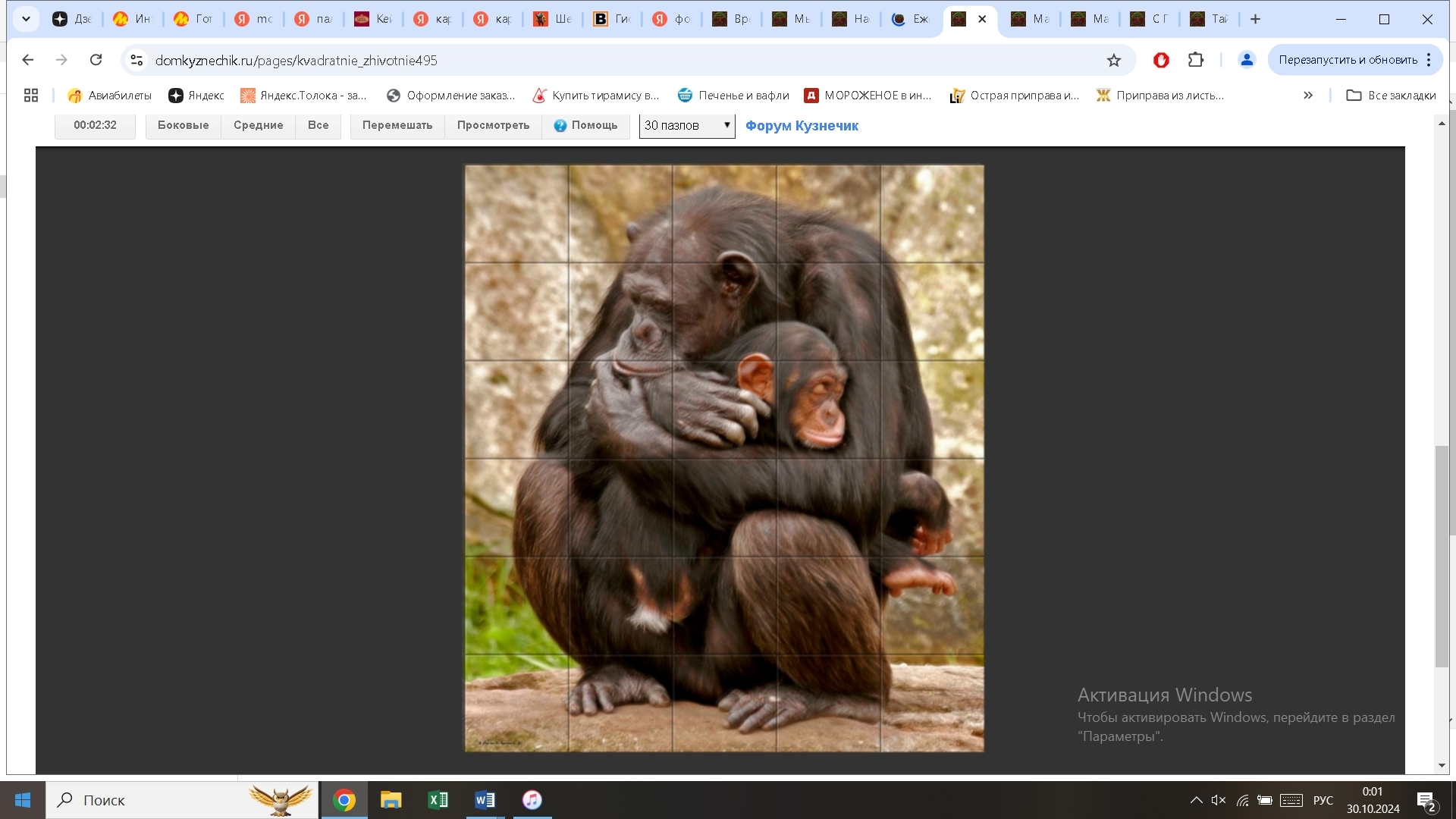This screenshot has height=819, width=1456.
Task: Open the 'Купить тирамису' bookmark
Action: tap(596, 95)
